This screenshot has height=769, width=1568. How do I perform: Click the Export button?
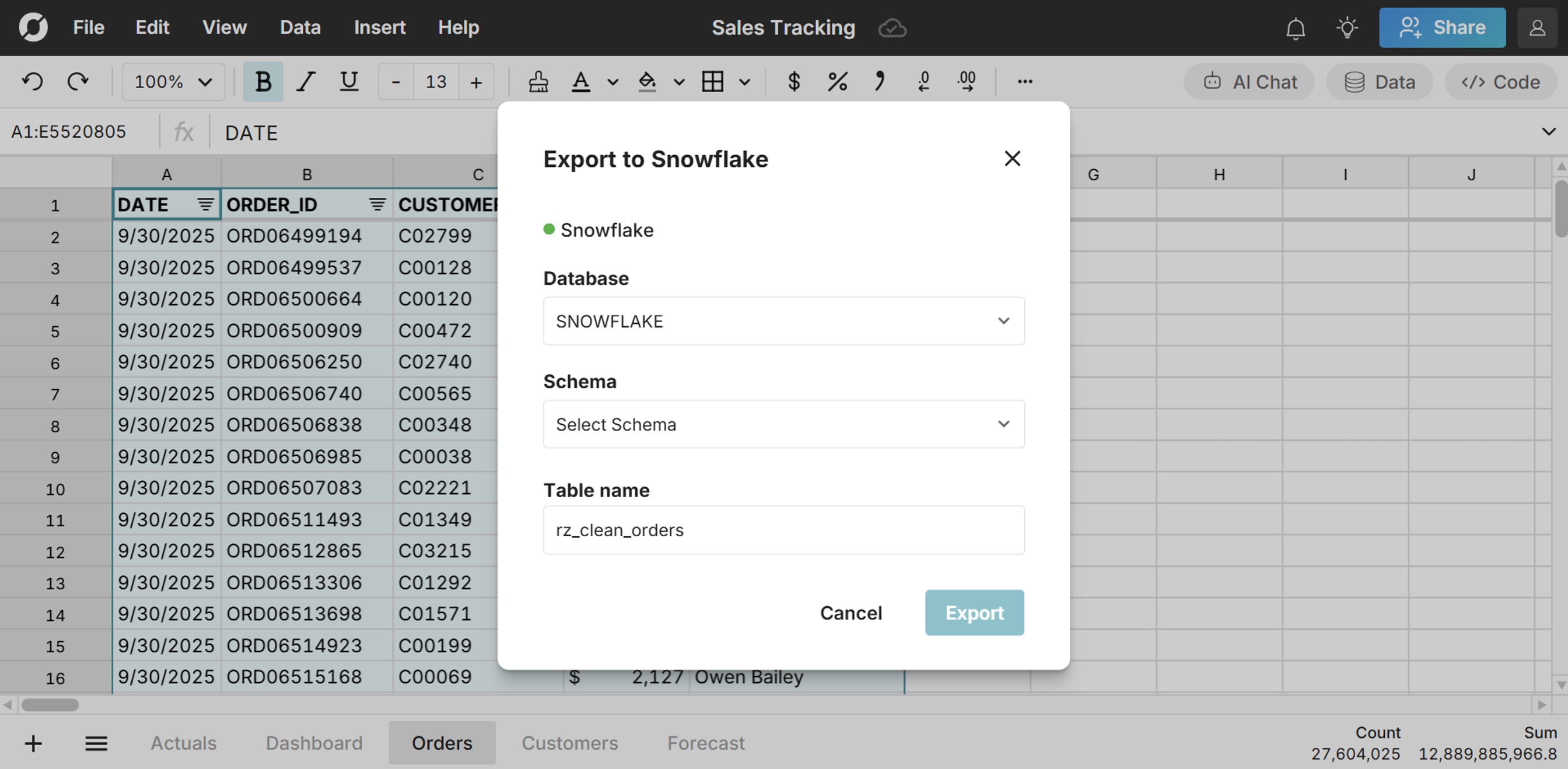point(974,613)
